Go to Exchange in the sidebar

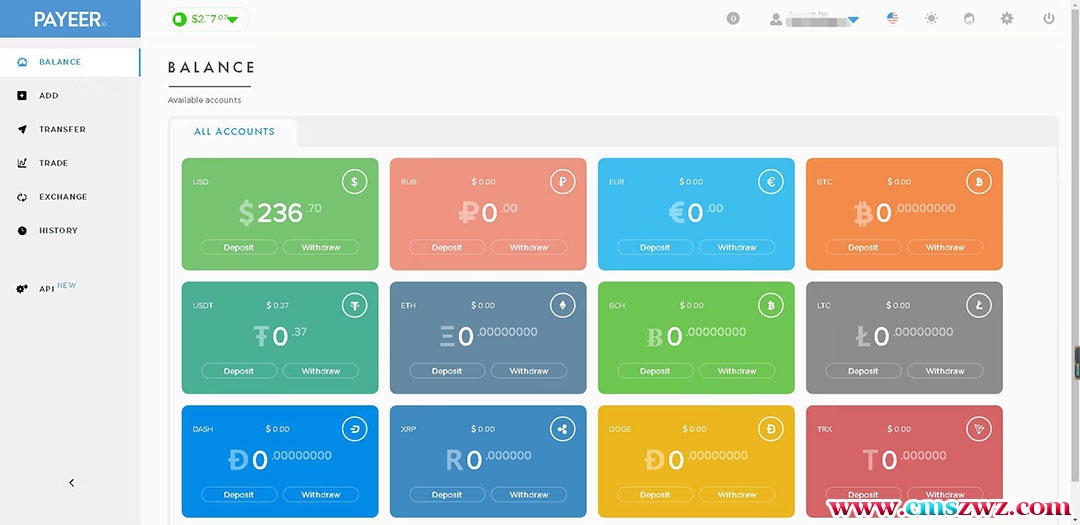pos(62,197)
